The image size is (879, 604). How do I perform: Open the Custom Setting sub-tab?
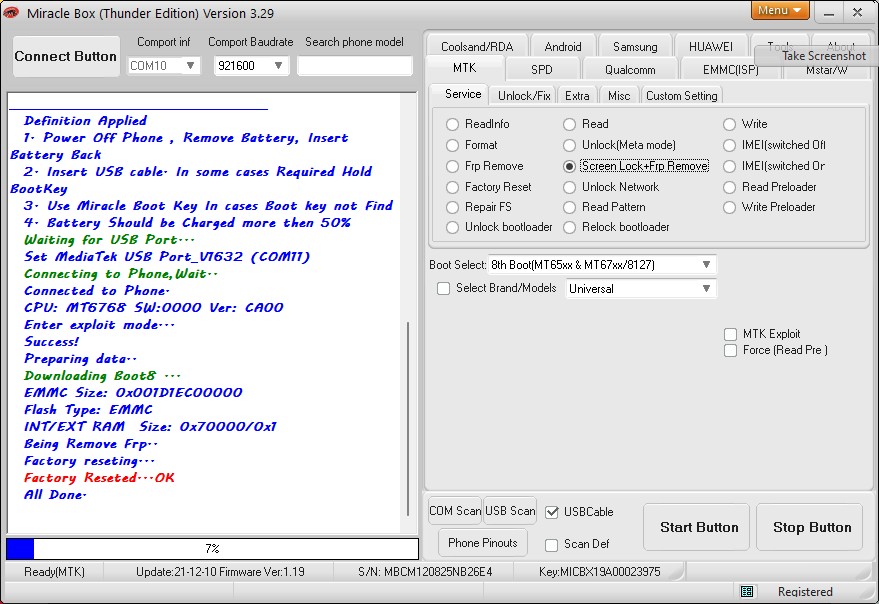681,96
